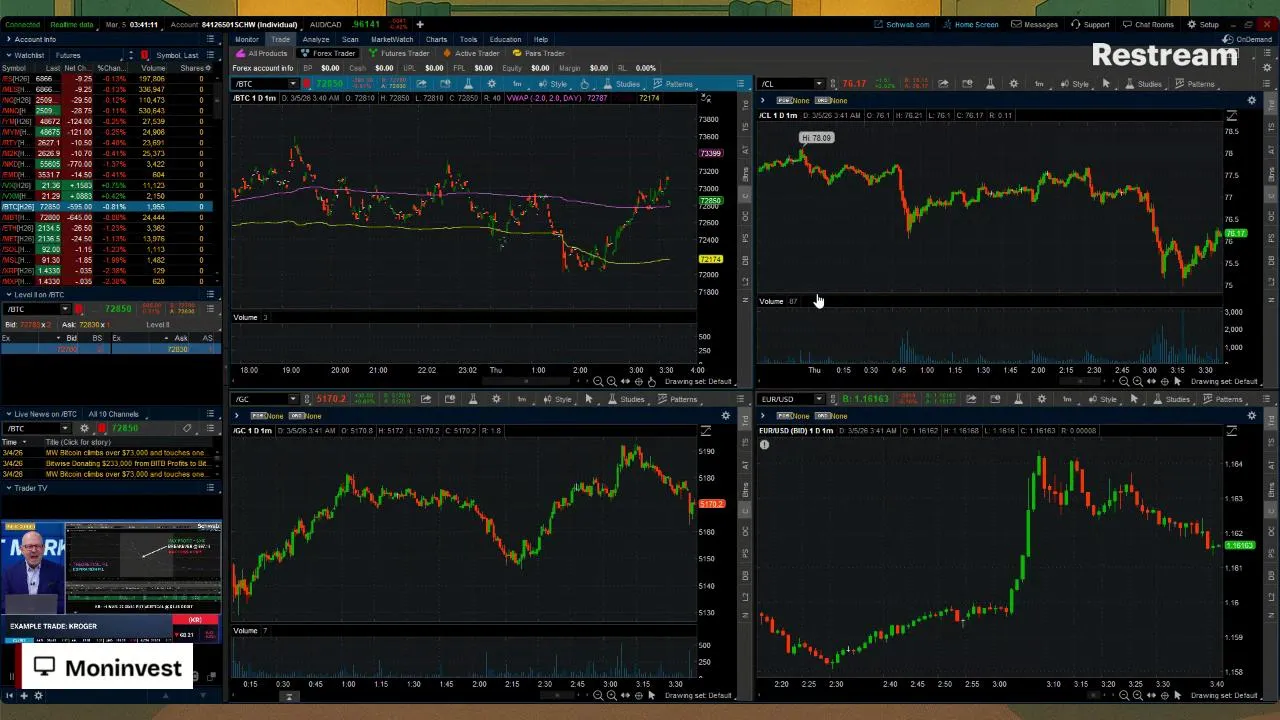The height and width of the screenshot is (720, 1280).
Task: Collapse the Live News on /BTC section
Action: 8,414
